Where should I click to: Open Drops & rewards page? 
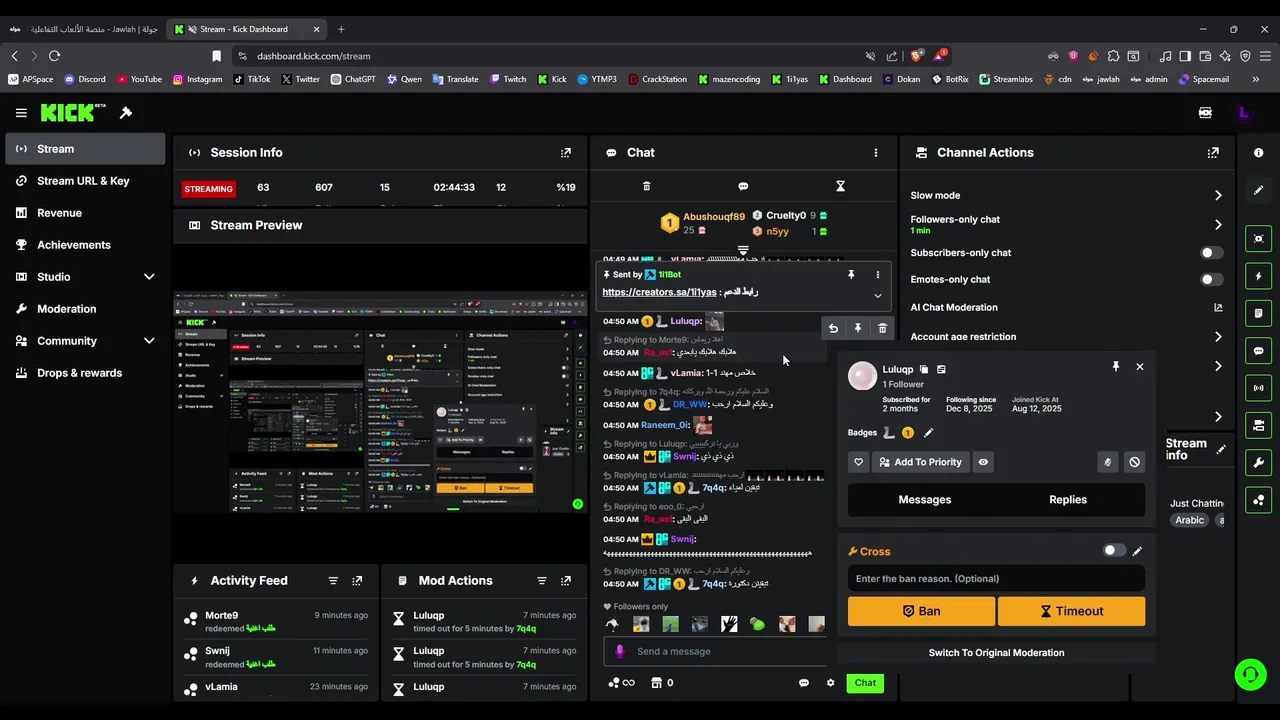tap(86, 373)
